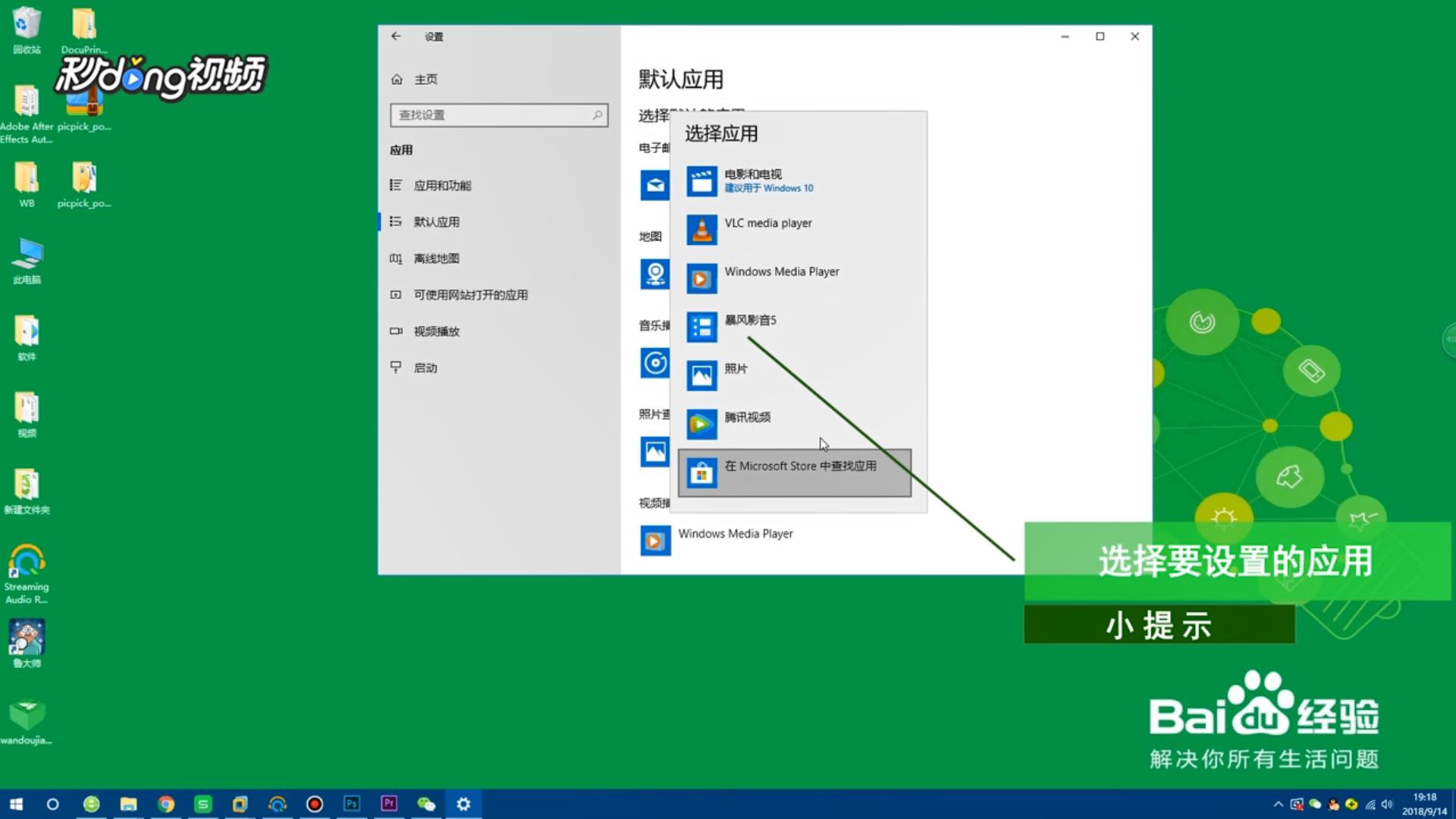Click search magnifier in settings search box
This screenshot has height=819, width=1456.
[598, 115]
